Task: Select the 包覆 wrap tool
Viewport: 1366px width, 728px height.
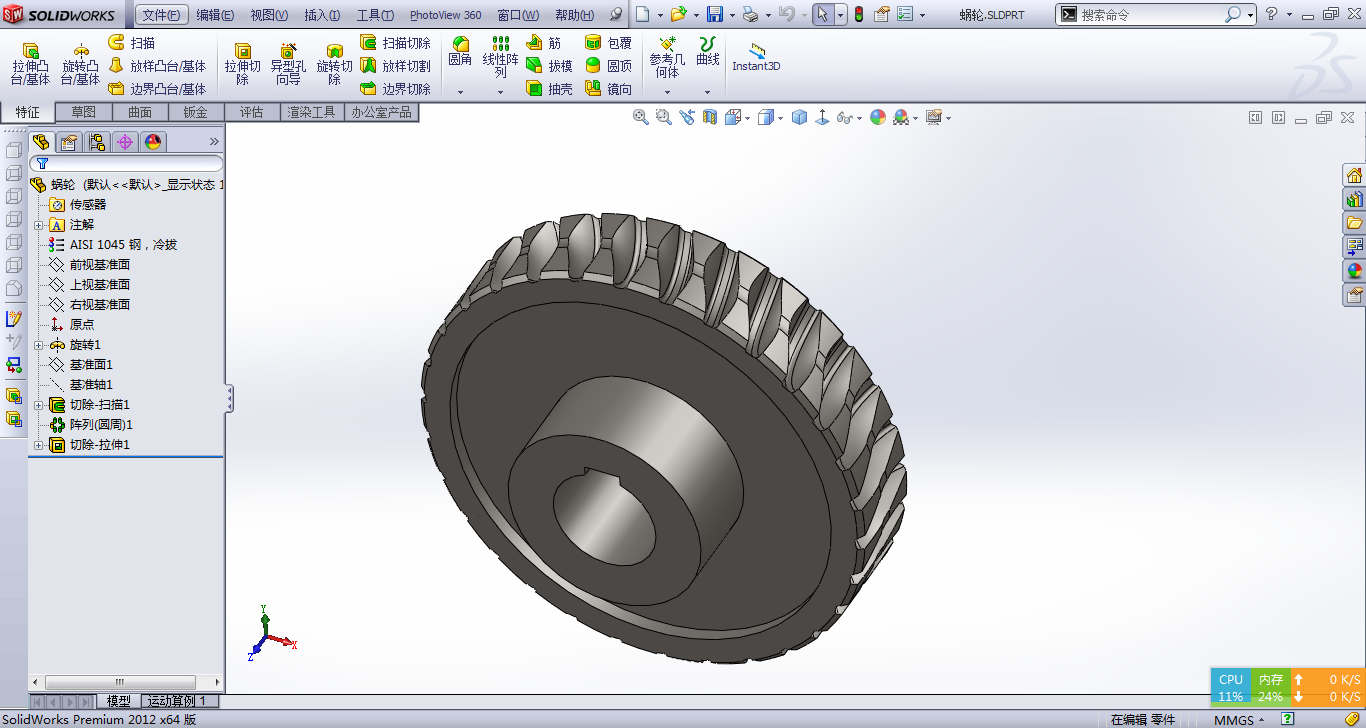Action: (x=608, y=43)
